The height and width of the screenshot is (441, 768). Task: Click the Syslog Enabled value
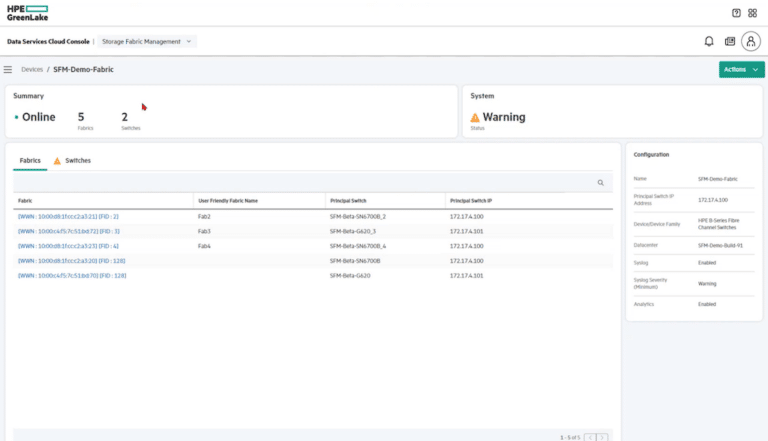click(x=707, y=263)
